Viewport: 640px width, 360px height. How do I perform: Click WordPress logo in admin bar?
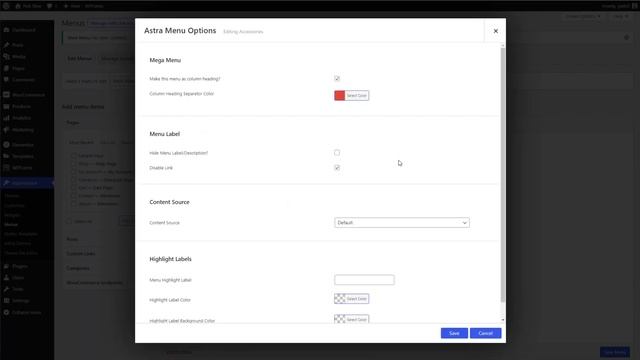[6, 6]
